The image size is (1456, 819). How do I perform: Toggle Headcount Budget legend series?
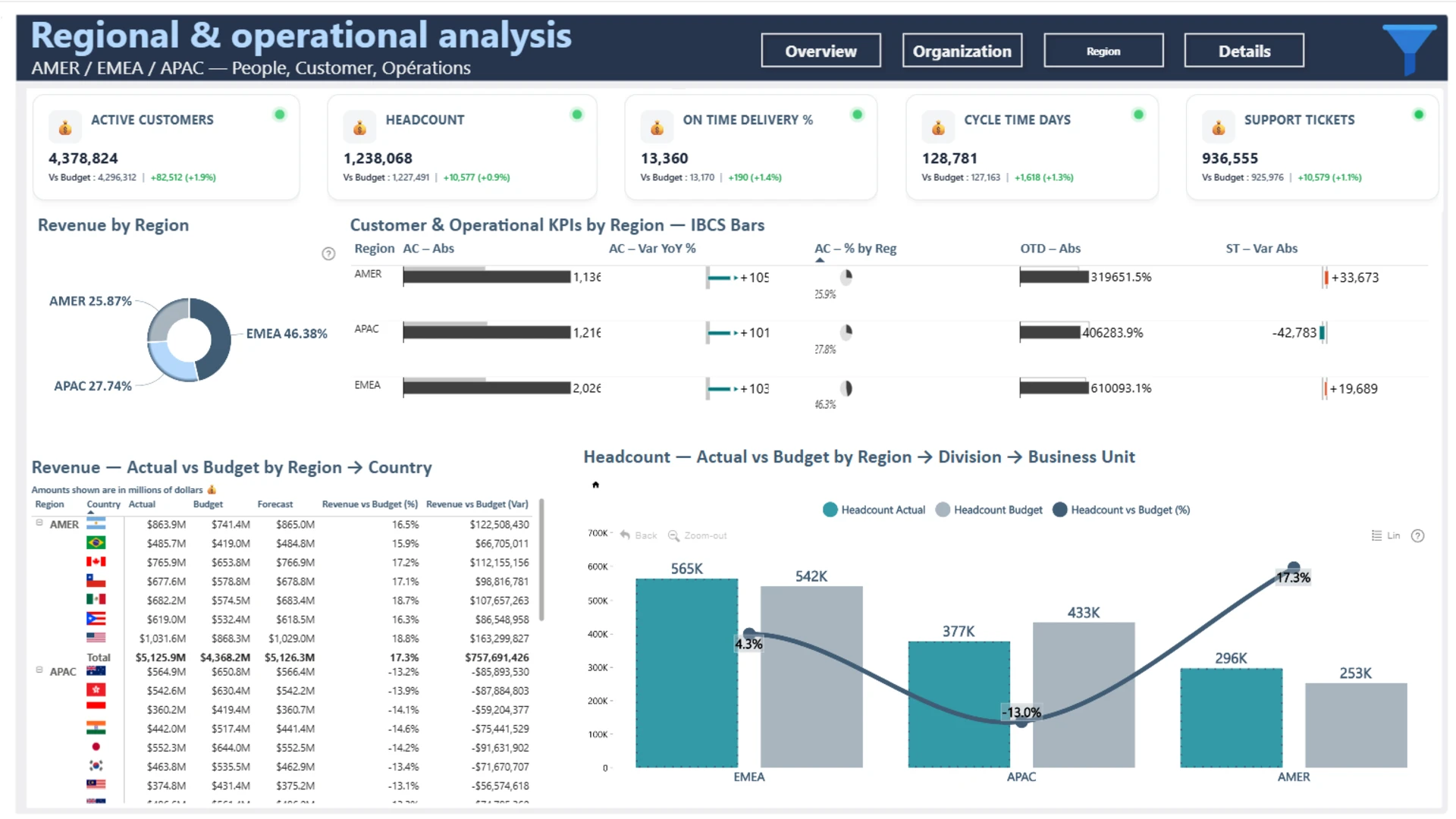click(989, 510)
